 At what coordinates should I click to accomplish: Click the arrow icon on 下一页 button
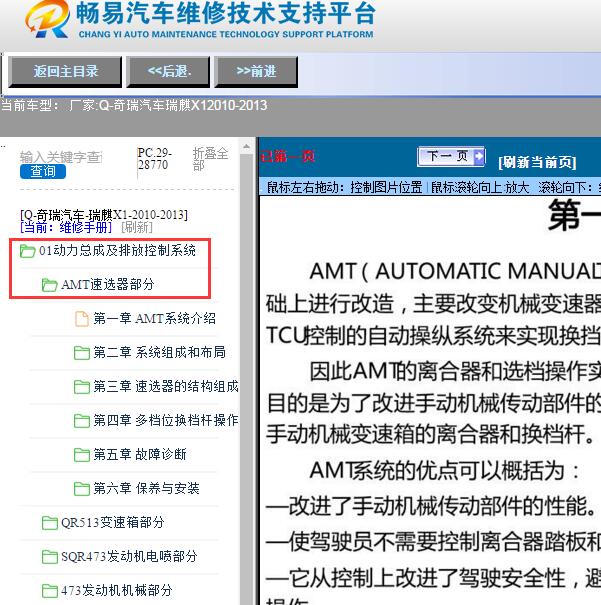point(478,156)
